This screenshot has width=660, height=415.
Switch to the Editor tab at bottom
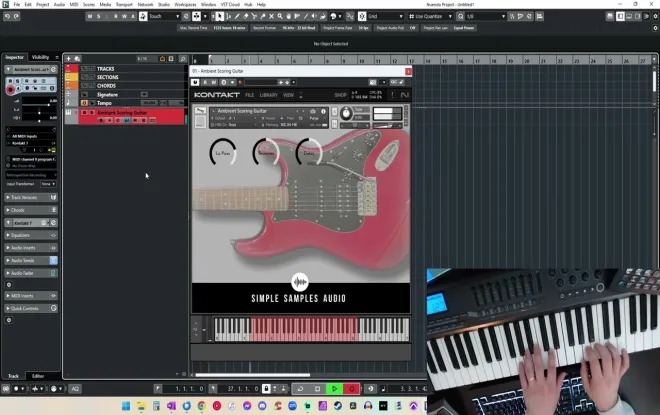38,376
